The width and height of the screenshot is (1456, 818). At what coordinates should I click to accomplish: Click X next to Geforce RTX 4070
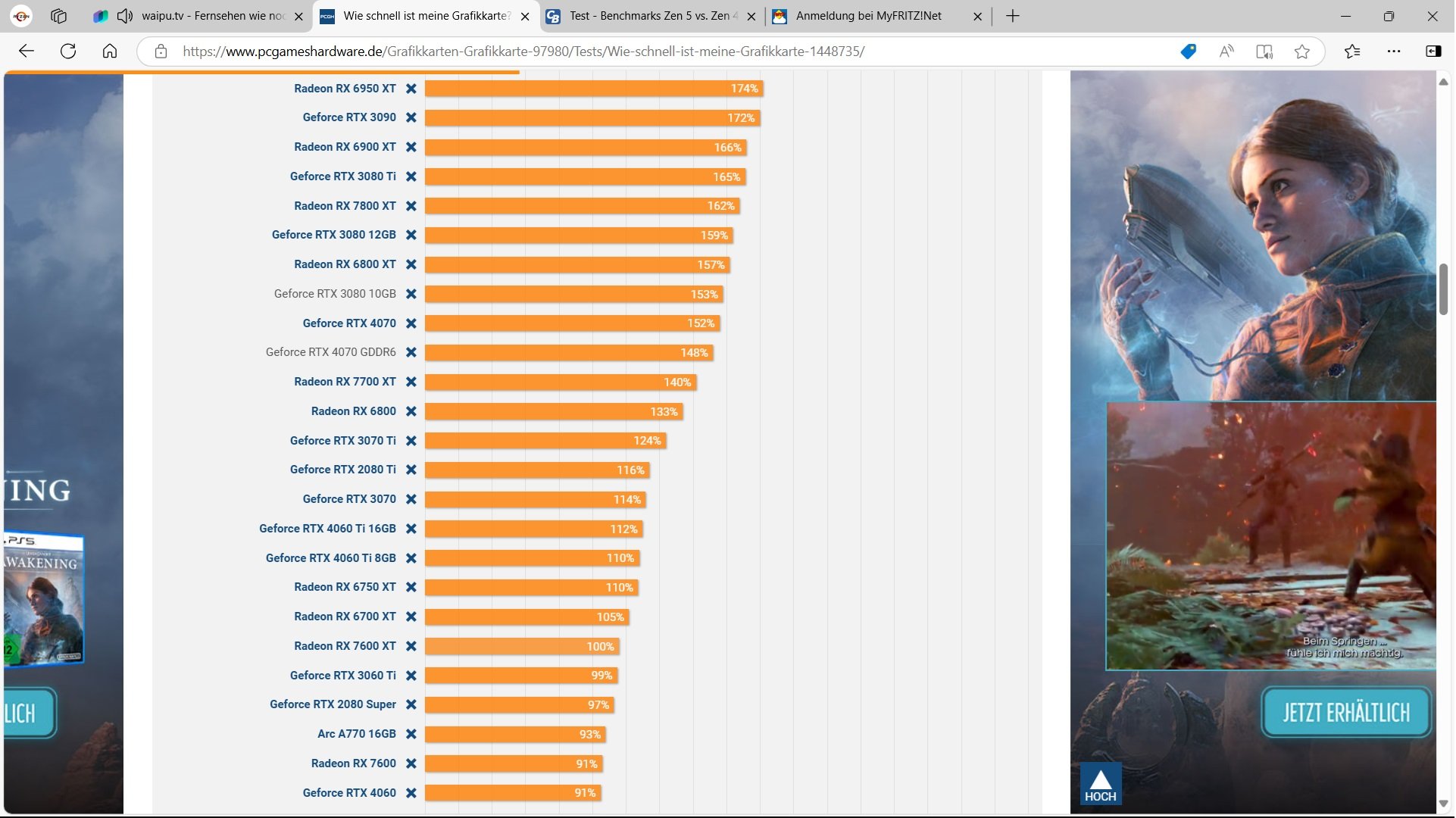tap(411, 323)
